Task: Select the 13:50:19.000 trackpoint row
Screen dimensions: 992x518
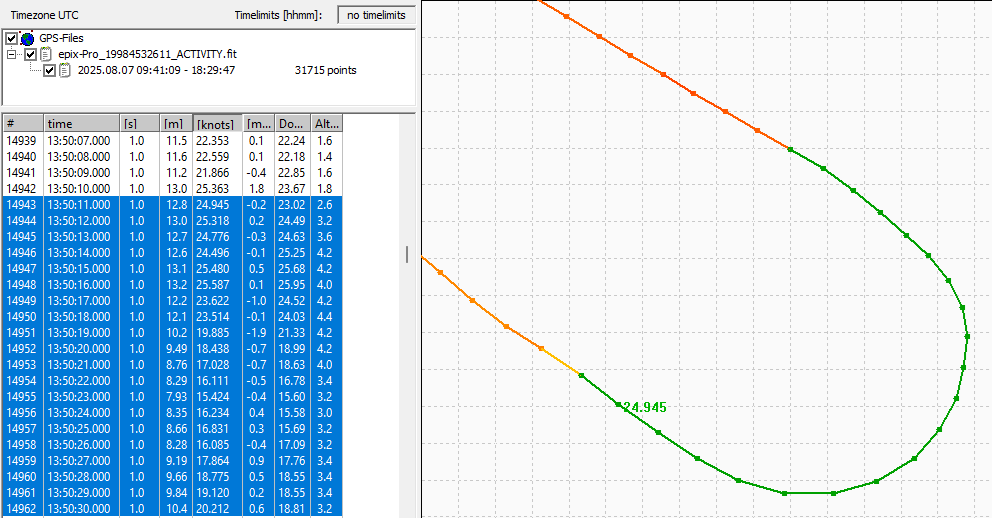Action: coord(78,332)
